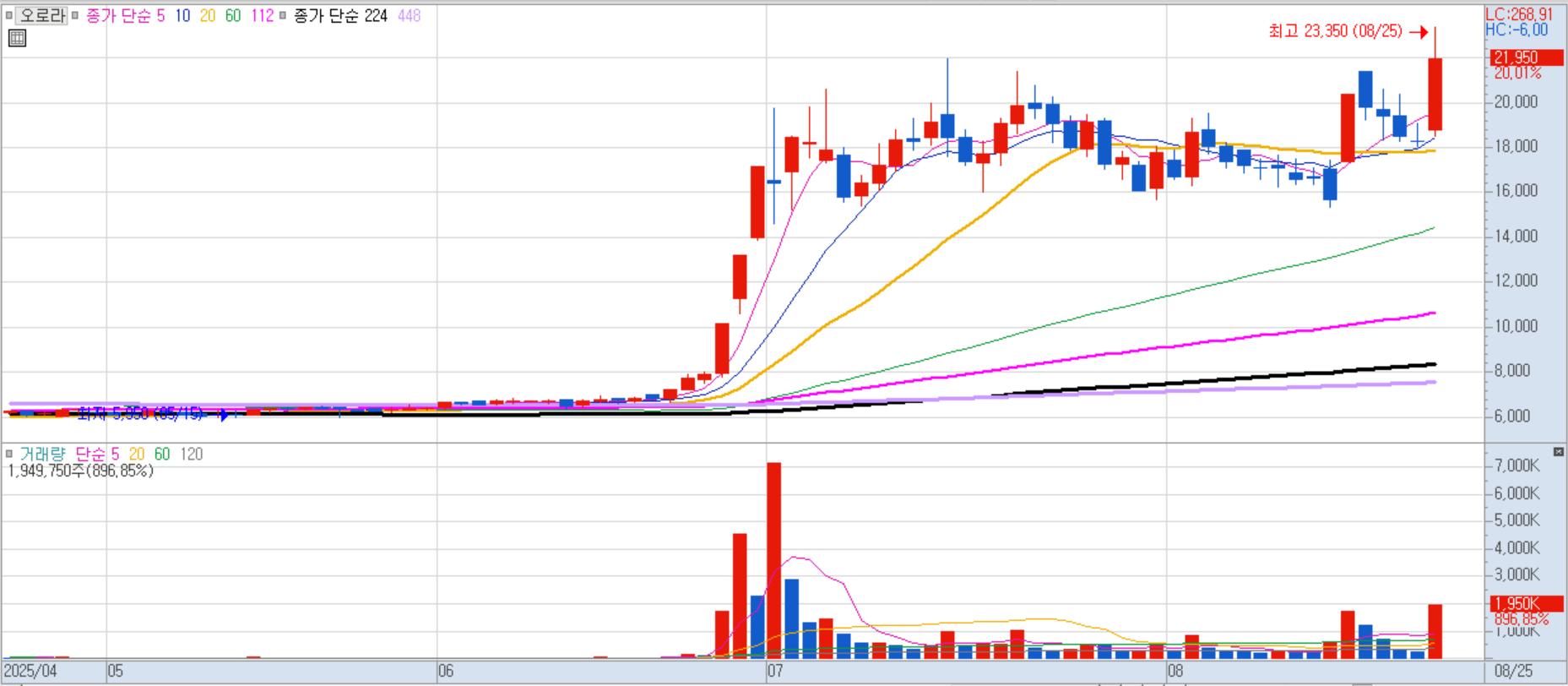The height and width of the screenshot is (686, 1568).
Task: Click the tallest red volume bar in July
Action: click(774, 560)
